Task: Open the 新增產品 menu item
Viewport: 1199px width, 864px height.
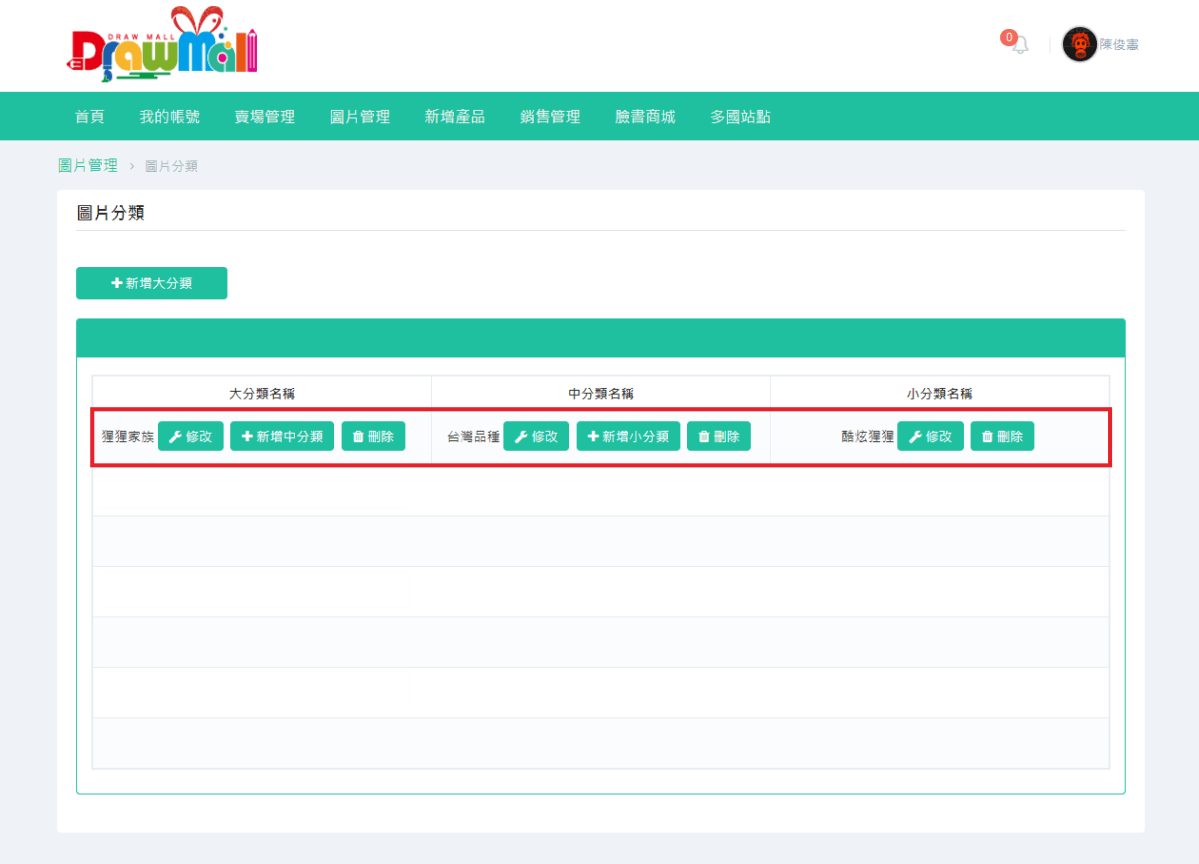Action: [x=454, y=117]
